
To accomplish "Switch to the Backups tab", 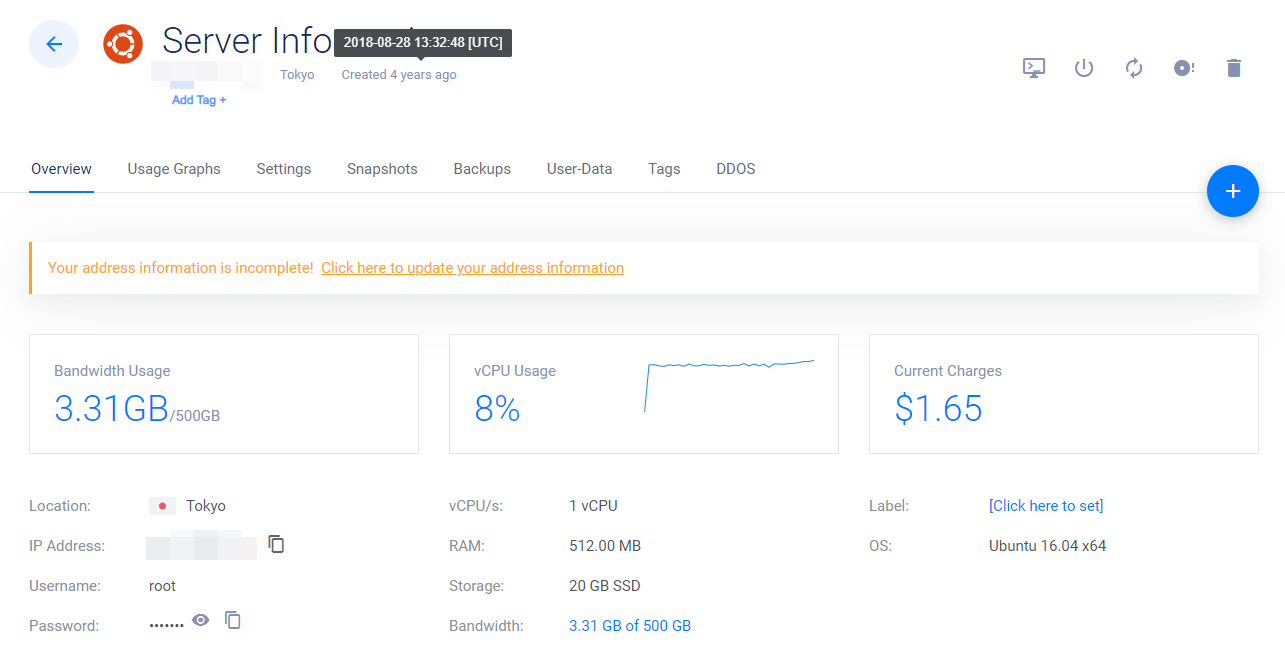I will pyautogui.click(x=481, y=169).
